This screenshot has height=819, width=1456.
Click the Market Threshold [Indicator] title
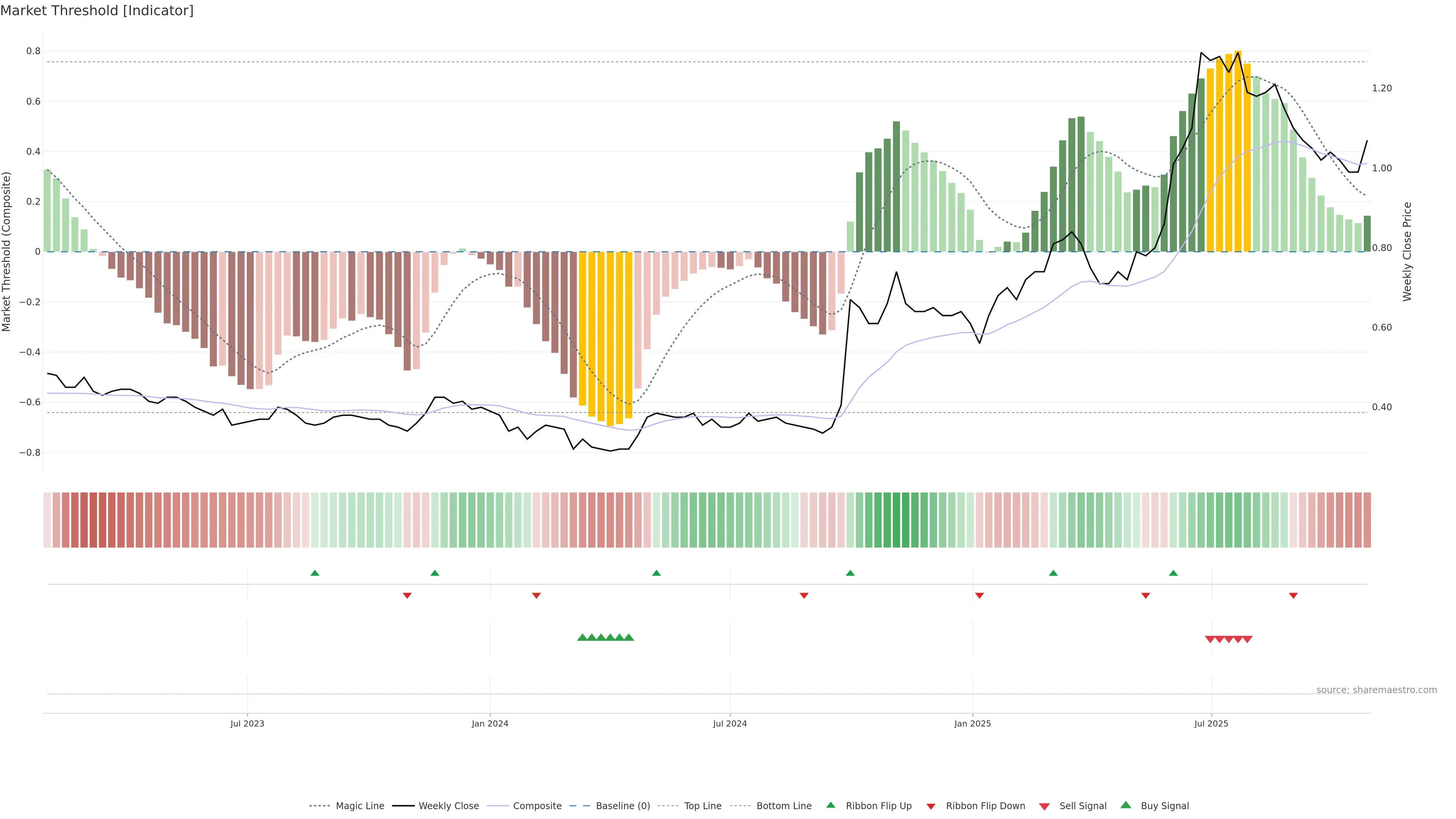pos(97,11)
